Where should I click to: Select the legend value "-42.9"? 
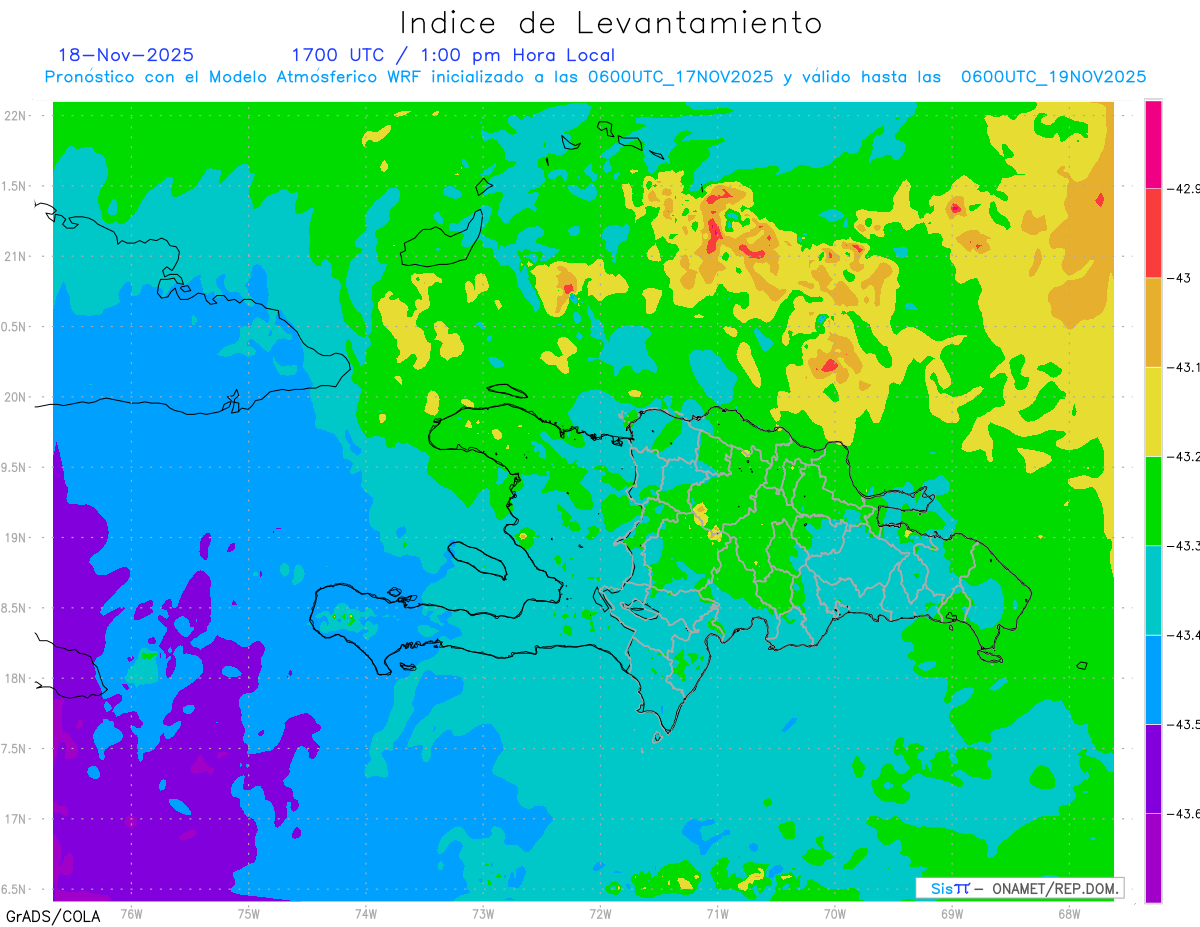[x=1183, y=189]
